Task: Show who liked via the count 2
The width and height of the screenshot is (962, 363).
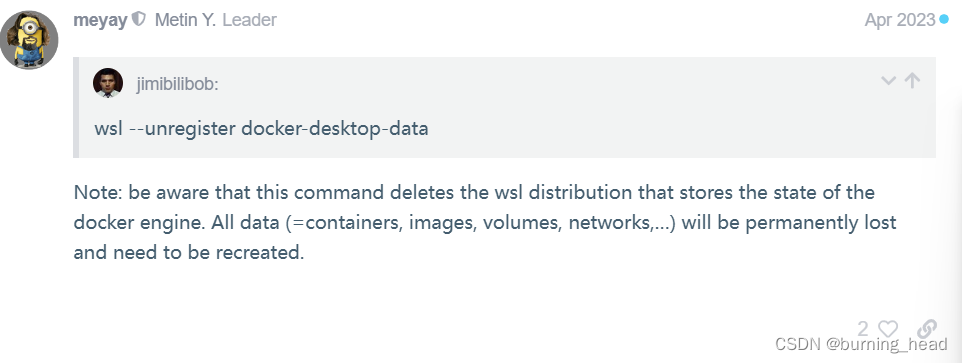Action: coord(863,329)
